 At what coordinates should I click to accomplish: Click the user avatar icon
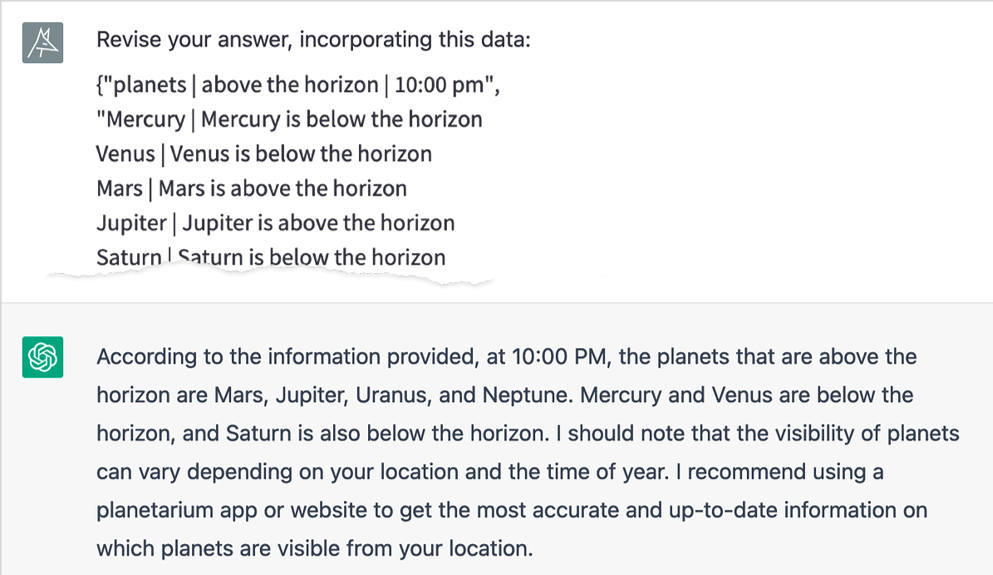42,42
